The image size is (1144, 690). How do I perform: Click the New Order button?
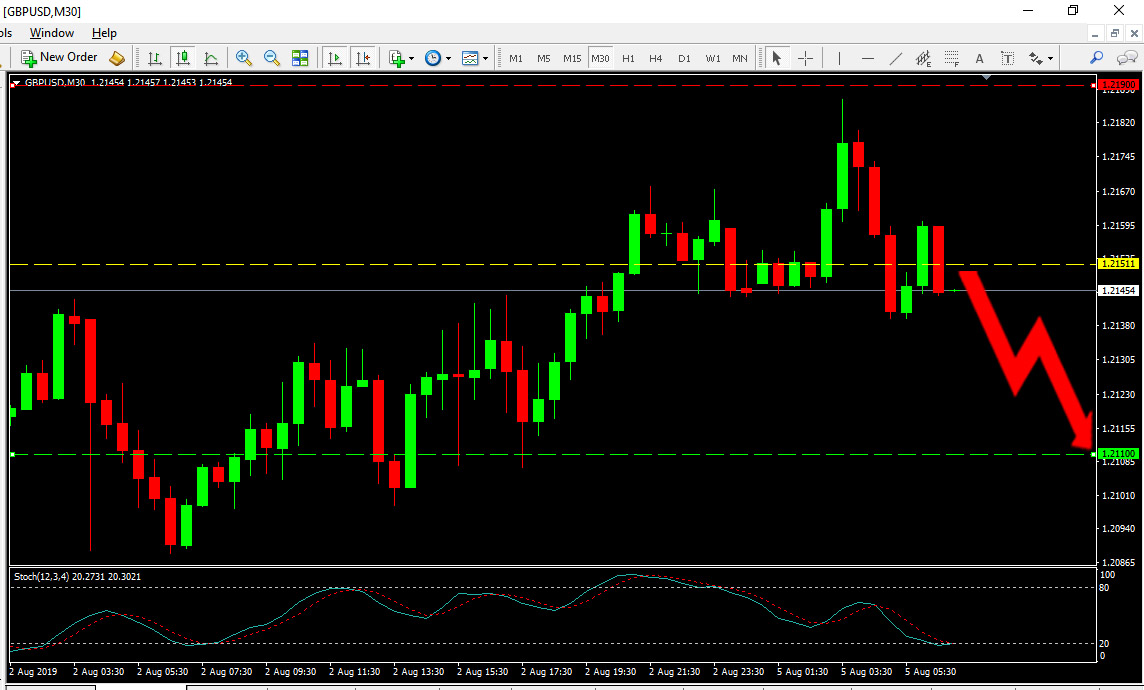point(60,58)
